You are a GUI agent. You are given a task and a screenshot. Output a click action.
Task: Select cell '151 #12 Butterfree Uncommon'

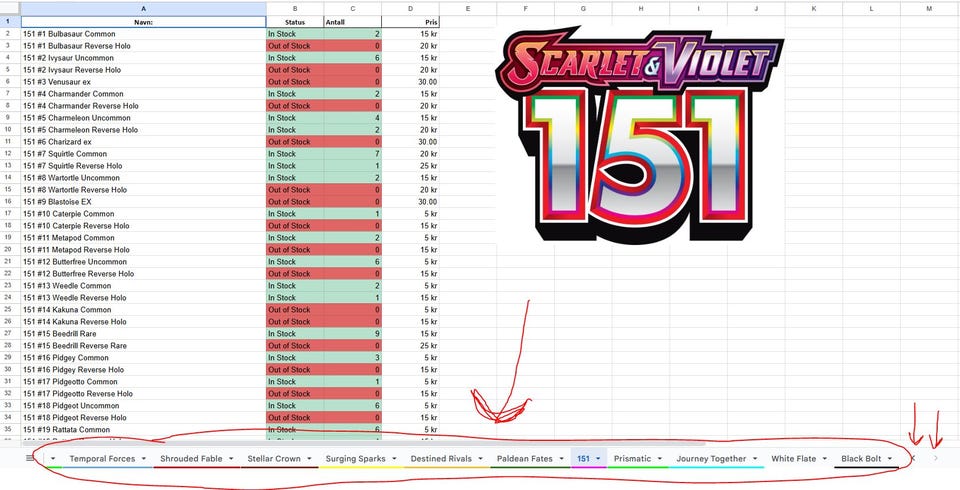pyautogui.click(x=143, y=262)
